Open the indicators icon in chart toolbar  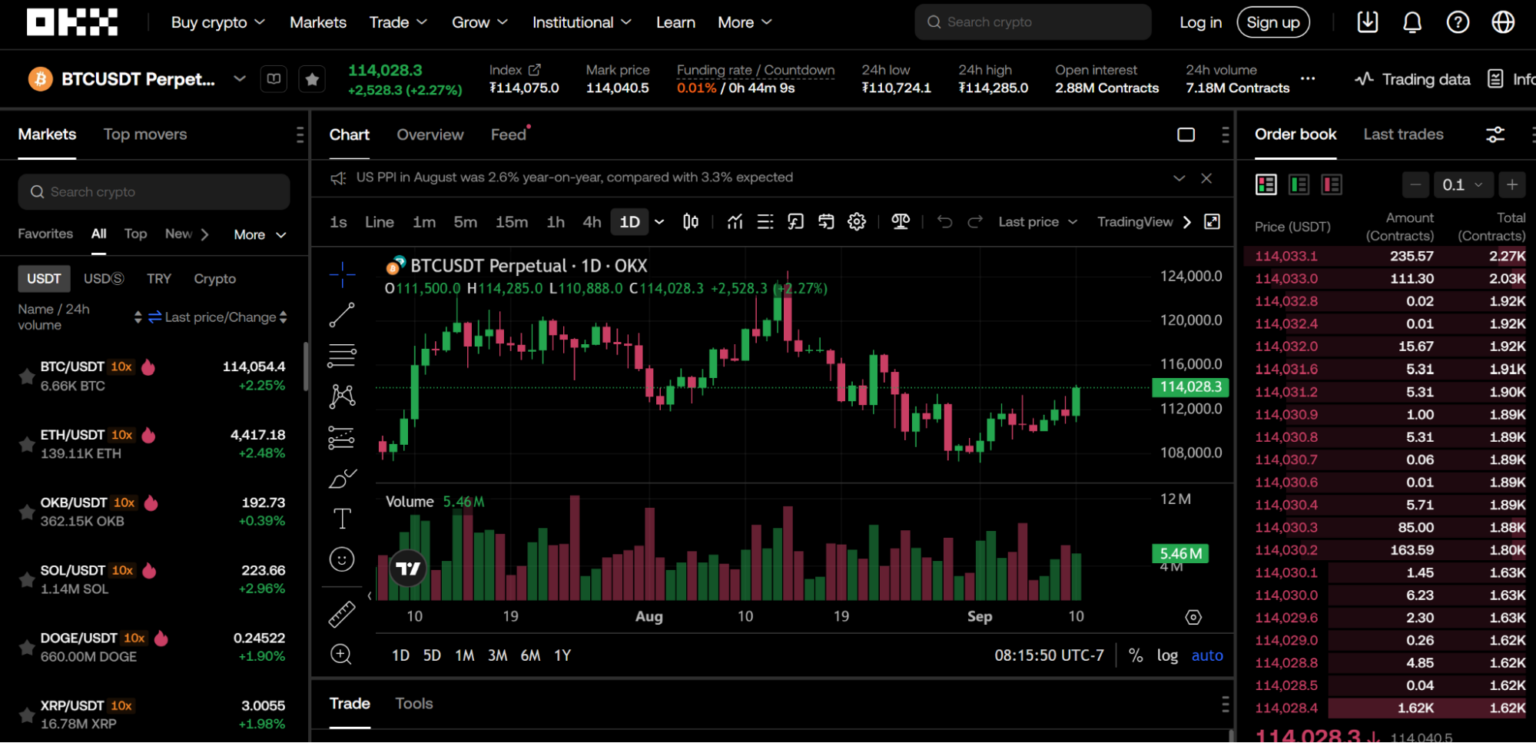point(735,222)
